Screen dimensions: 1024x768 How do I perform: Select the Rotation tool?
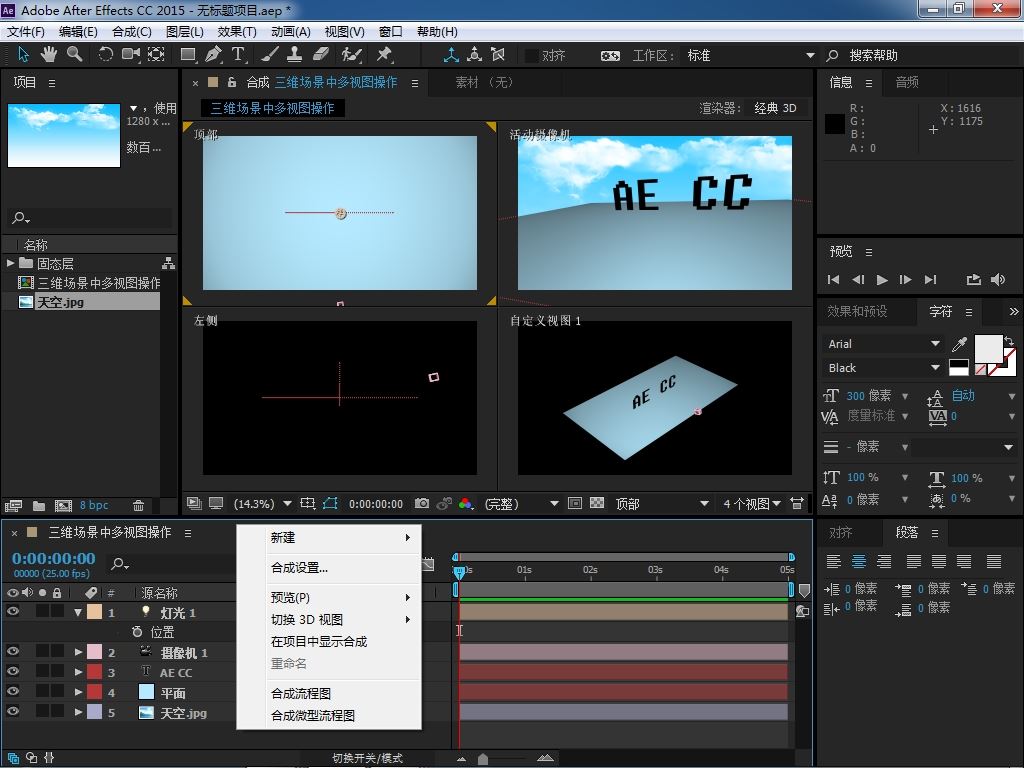pyautogui.click(x=105, y=55)
